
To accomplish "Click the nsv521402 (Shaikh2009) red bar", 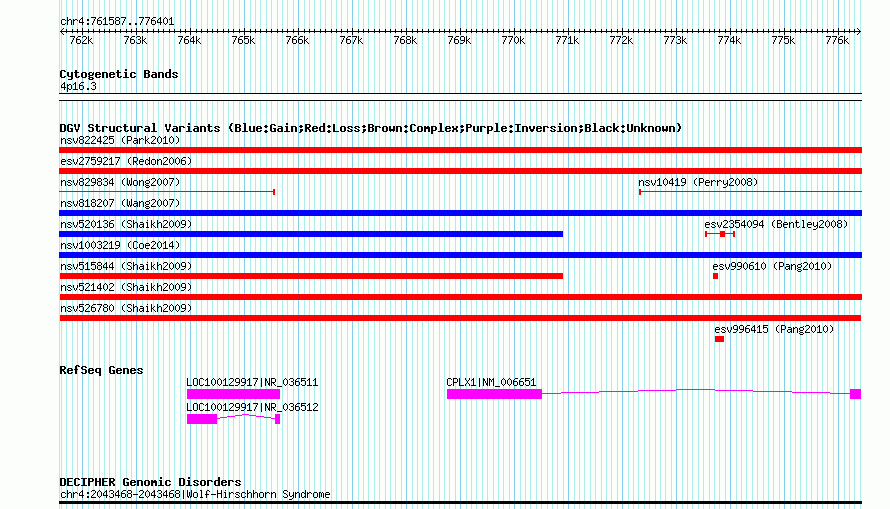I will click(x=460, y=297).
